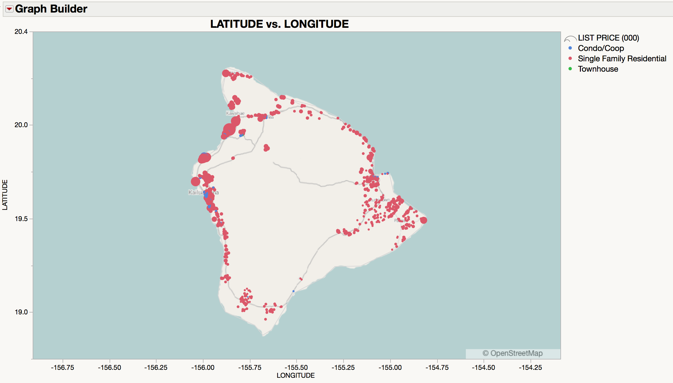Click the -156.00 longitude tick label
Viewport: 673px width, 383px height.
(203, 368)
